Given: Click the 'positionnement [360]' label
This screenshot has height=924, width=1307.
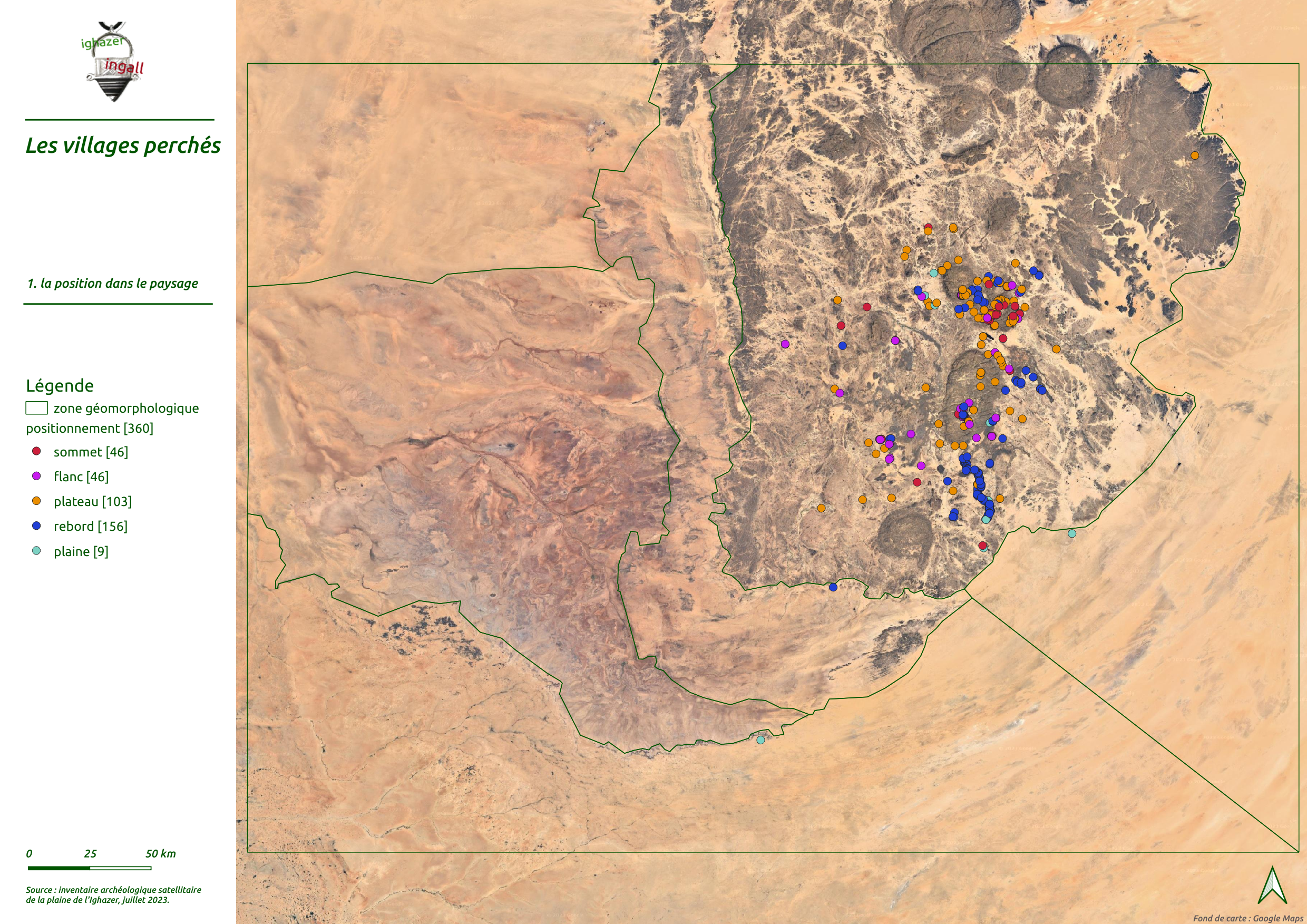Looking at the screenshot, I should click(90, 428).
